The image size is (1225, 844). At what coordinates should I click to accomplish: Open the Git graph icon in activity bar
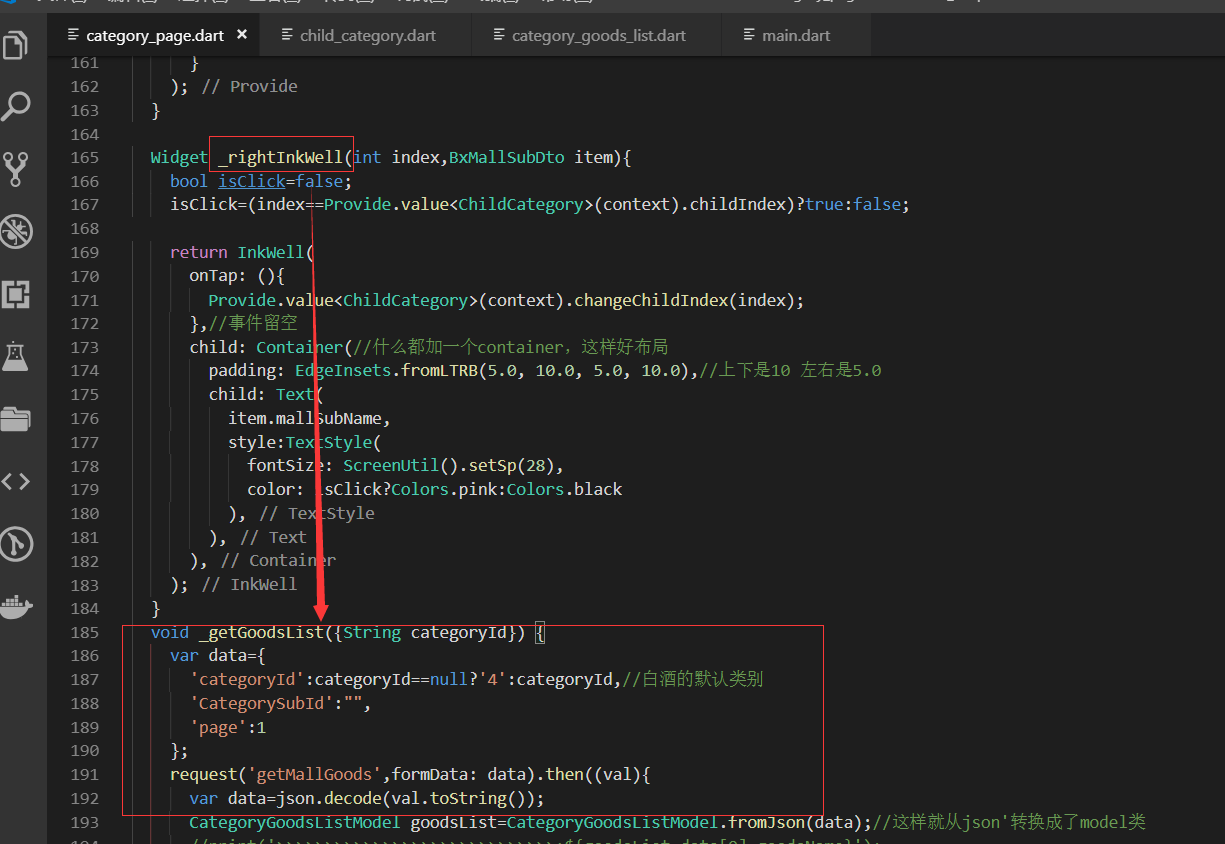(16, 544)
